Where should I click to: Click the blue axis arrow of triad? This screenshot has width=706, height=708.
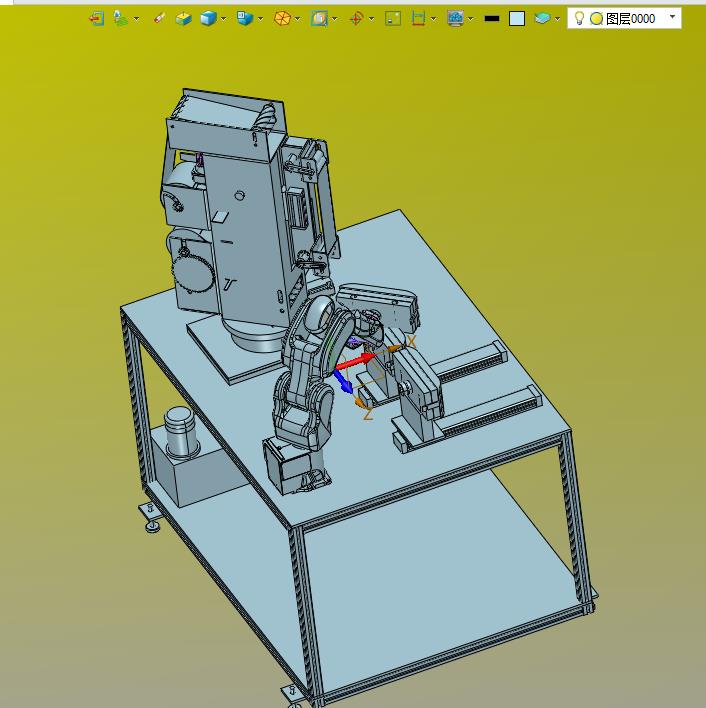click(x=344, y=381)
